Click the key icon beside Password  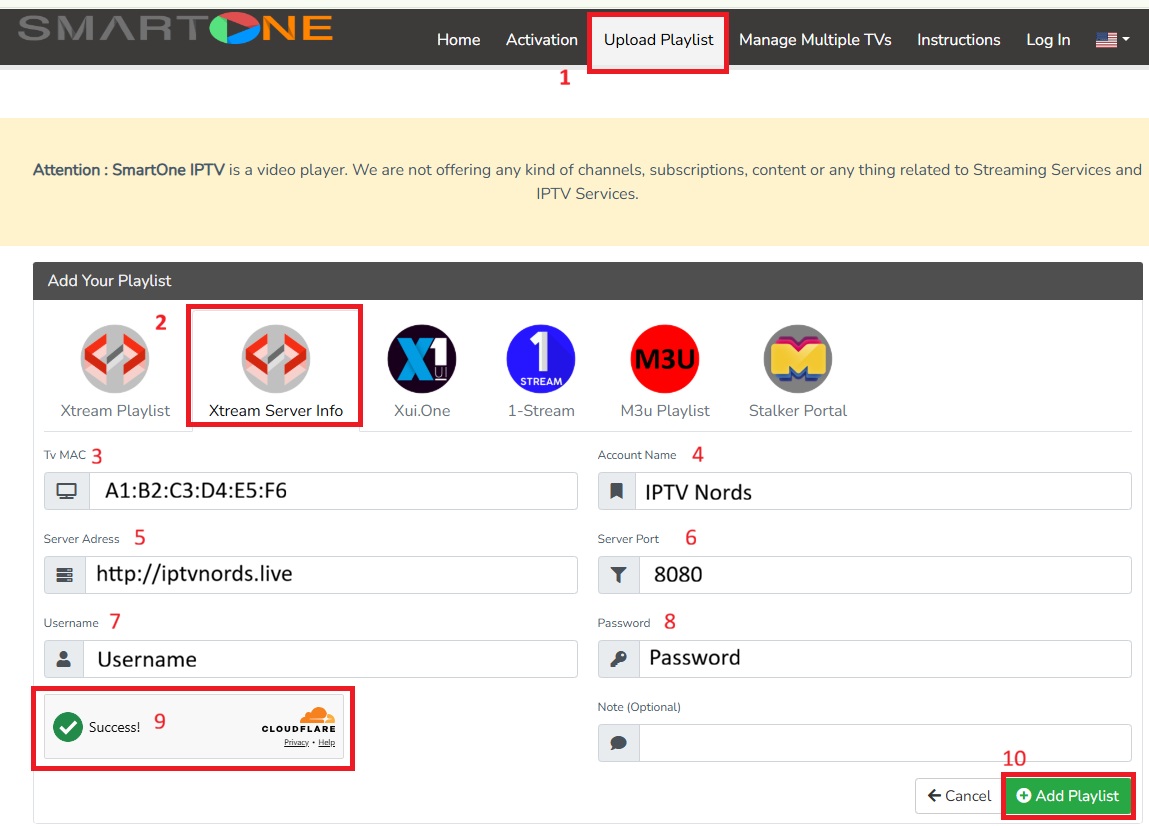click(618, 659)
